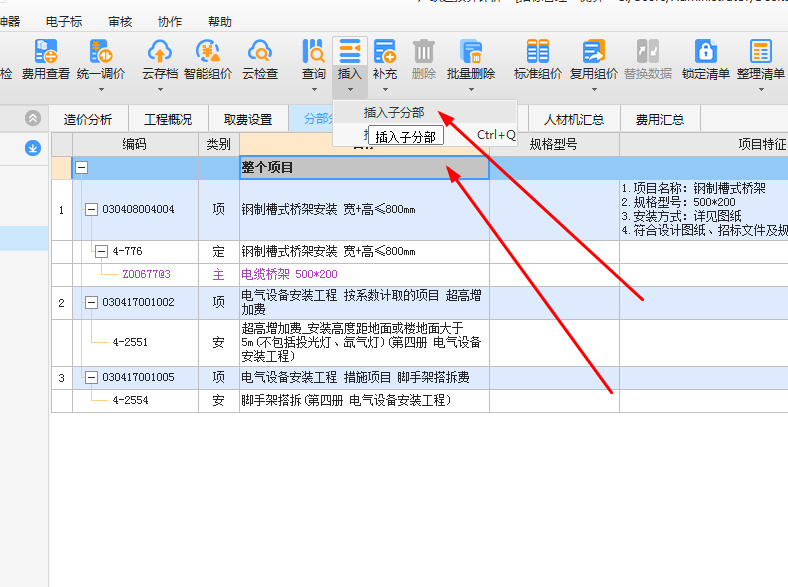This screenshot has width=788, height=587.
Task: Click the blue download arrow button
Action: coord(33,148)
